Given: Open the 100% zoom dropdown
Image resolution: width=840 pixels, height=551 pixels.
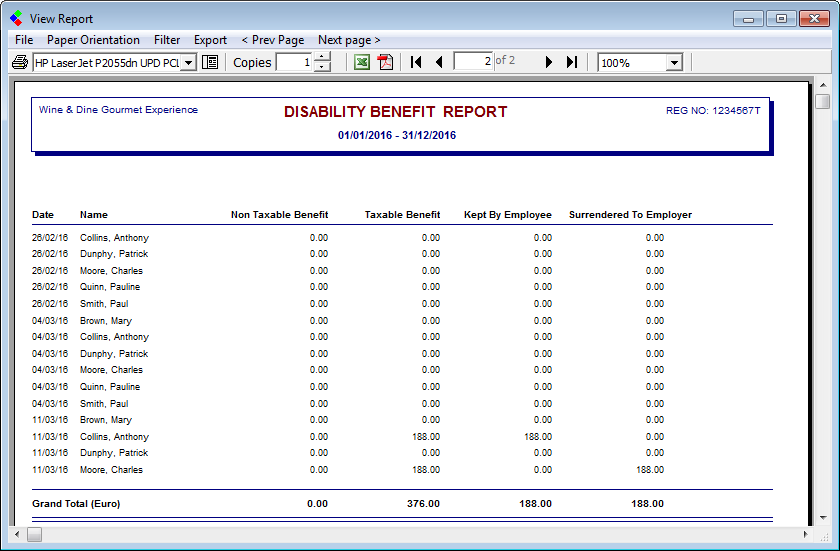Looking at the screenshot, I should pos(674,63).
